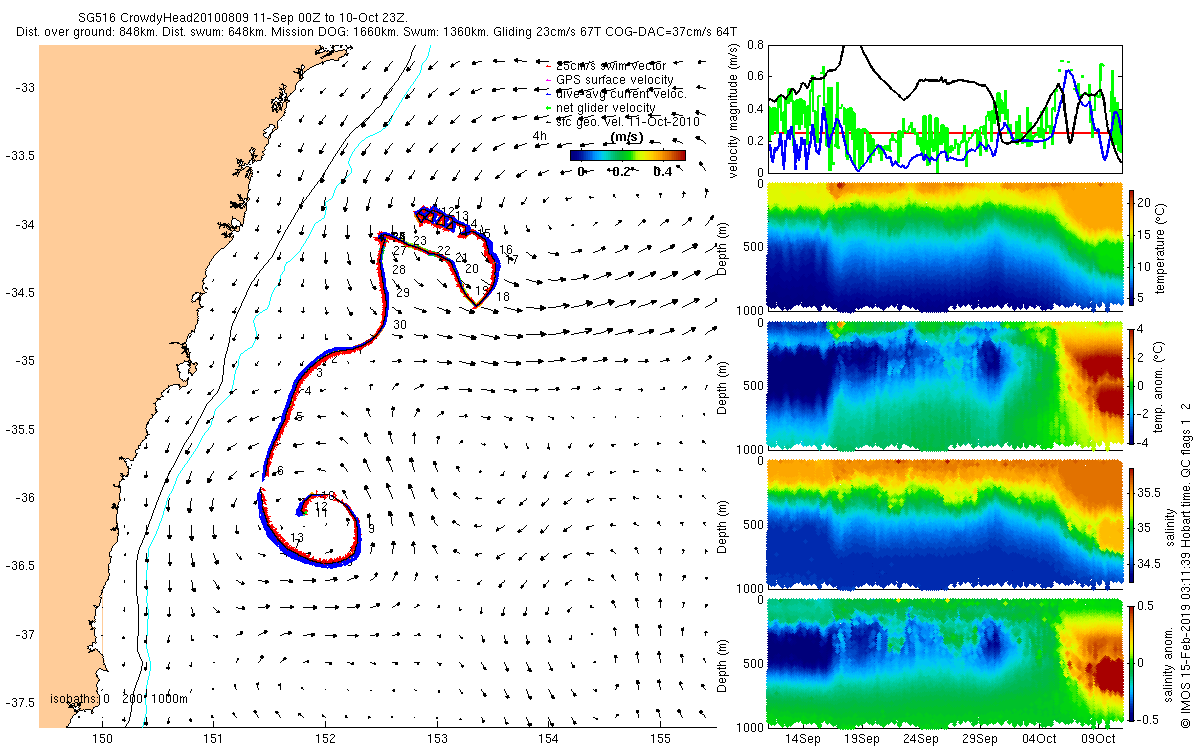
Task: Click the temperature depth section plot
Action: (x=944, y=246)
